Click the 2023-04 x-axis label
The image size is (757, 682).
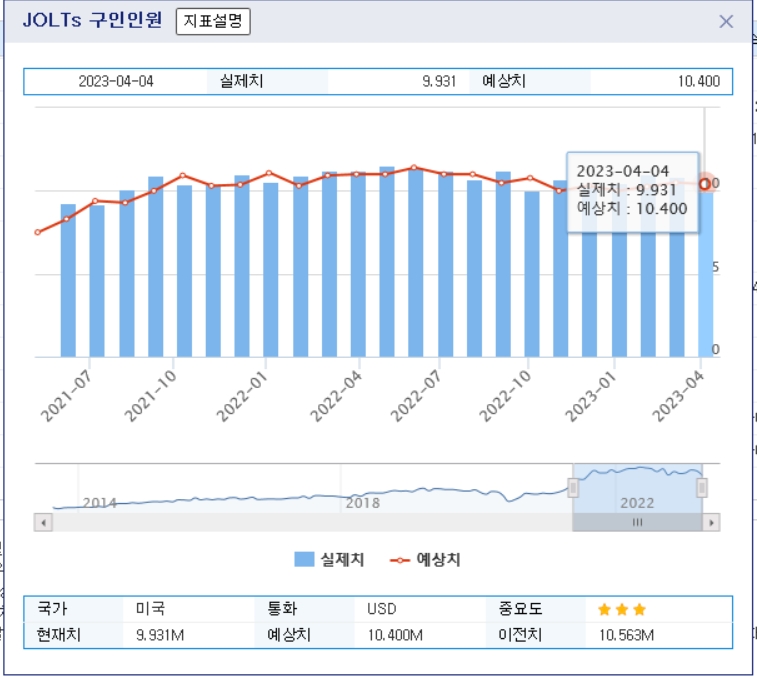click(x=678, y=396)
